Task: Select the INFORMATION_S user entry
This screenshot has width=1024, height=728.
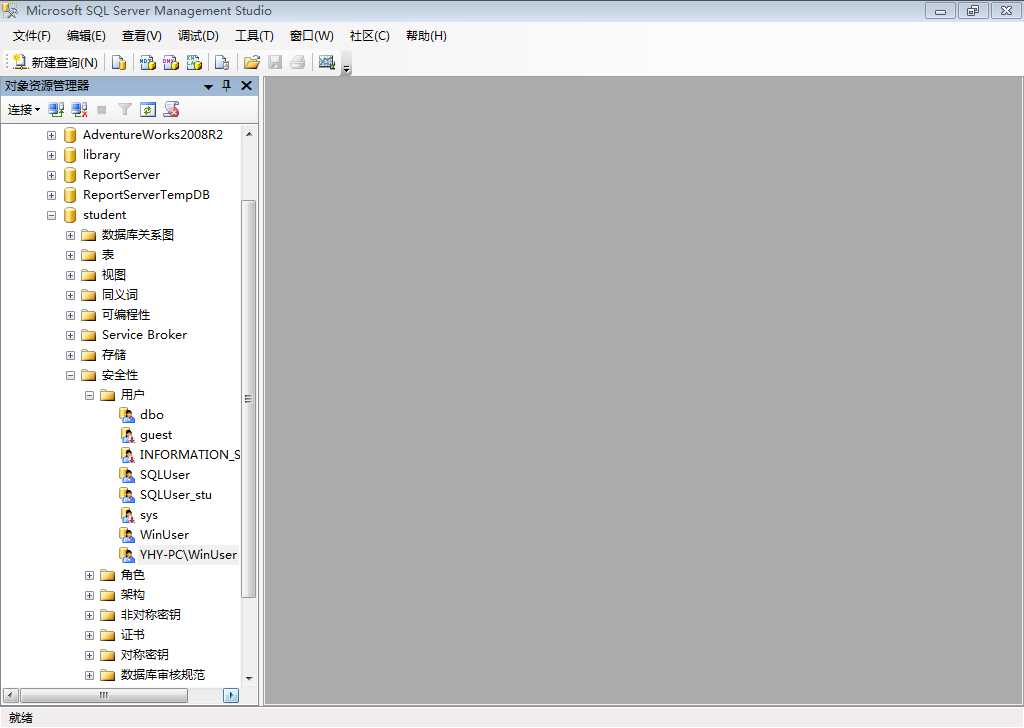Action: point(190,454)
